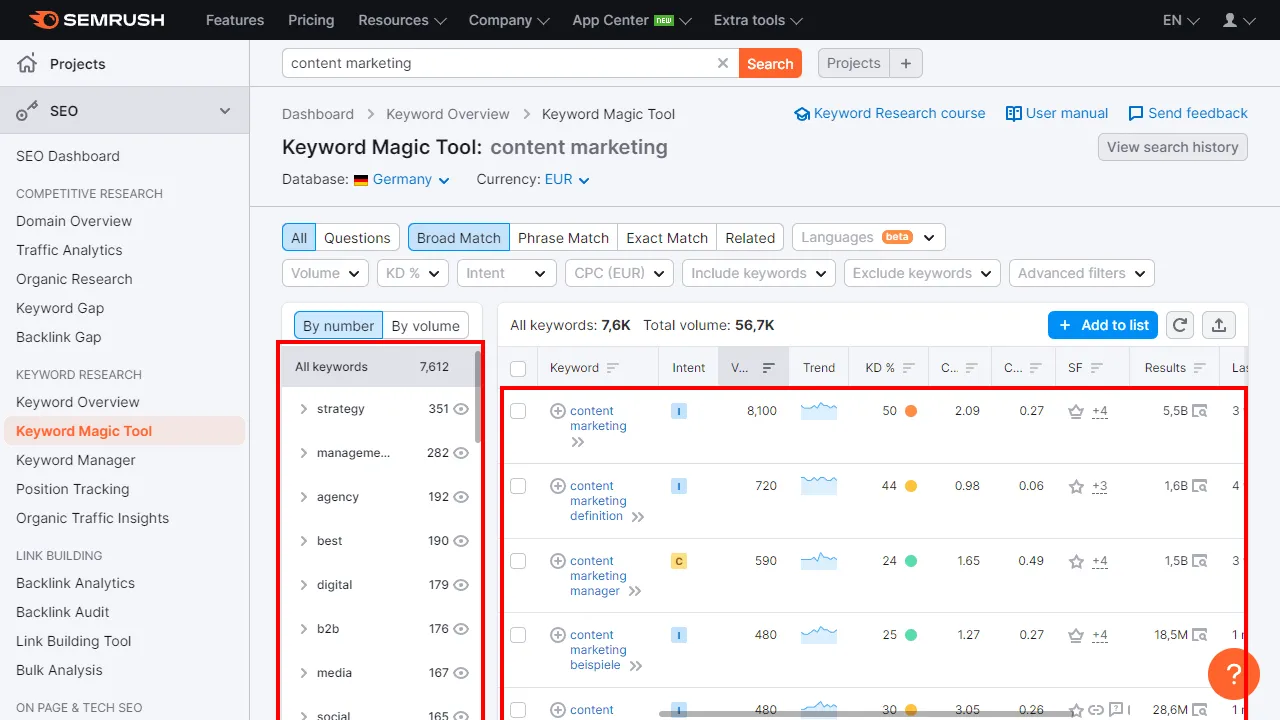Click SERP view icon for 5,5B results
This screenshot has height=720, width=1280.
pos(1199,411)
